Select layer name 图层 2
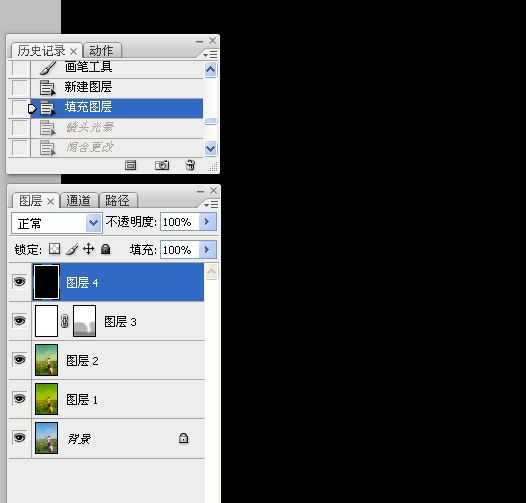The image size is (526, 503). click(82, 361)
